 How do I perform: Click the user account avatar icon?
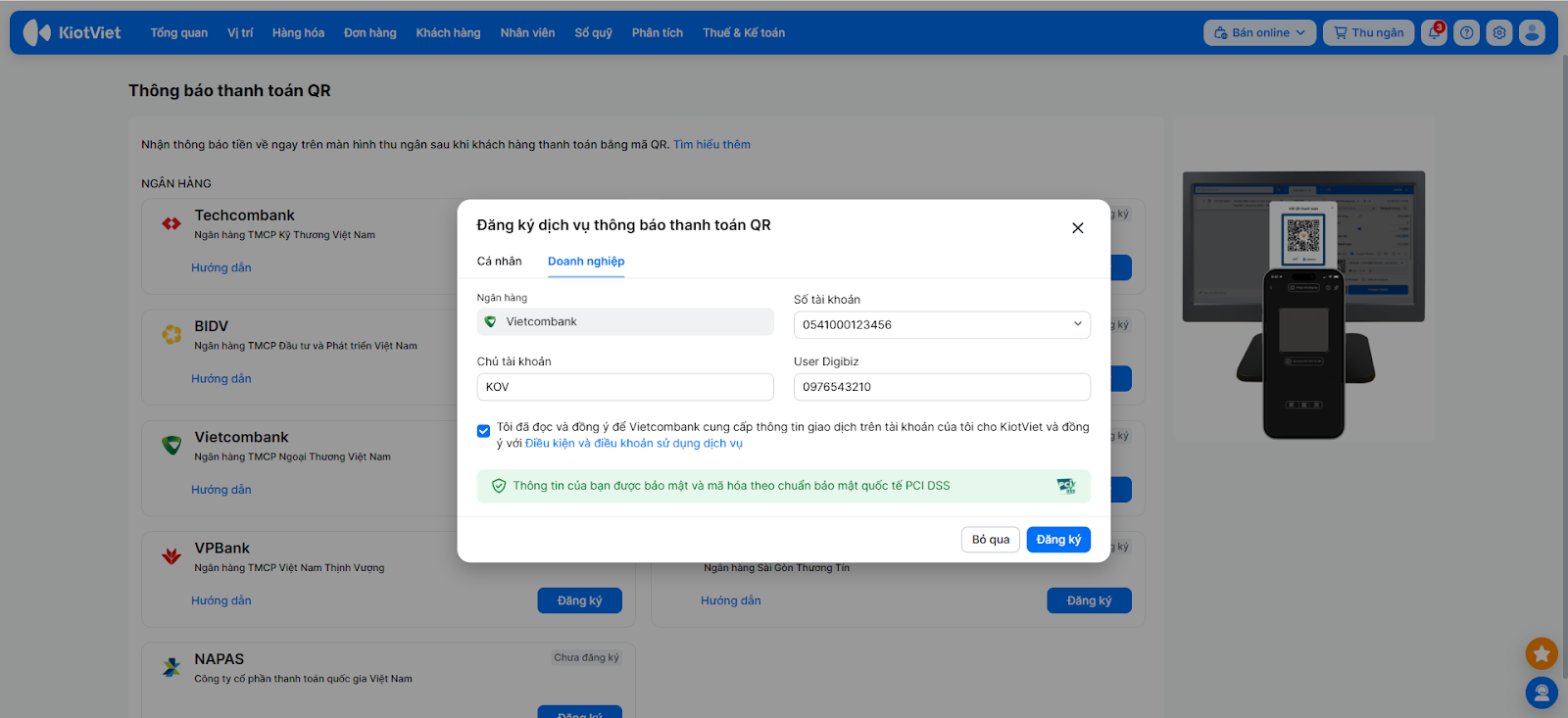tap(1532, 32)
